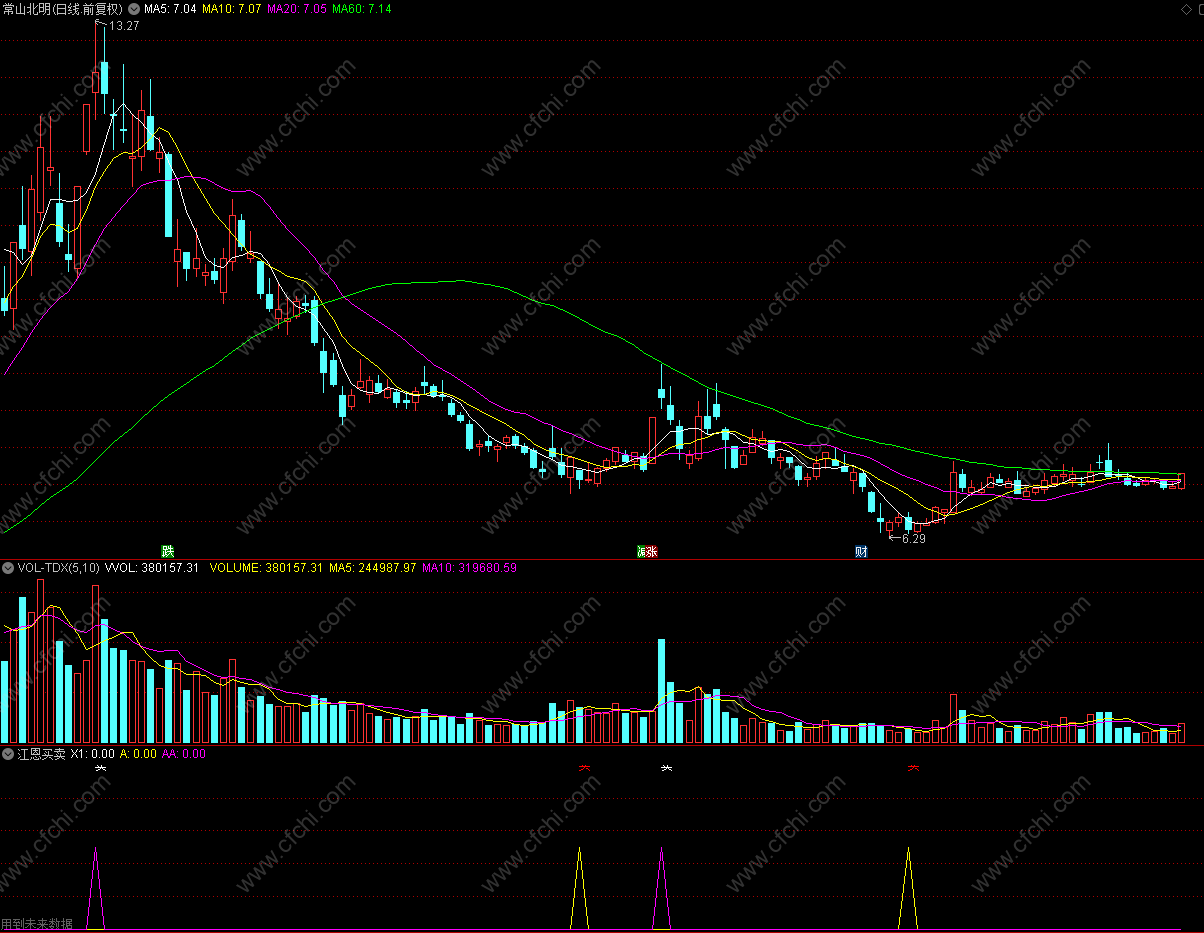Click the volume MA5: 244987.97 value
This screenshot has height=933, width=1204.
click(x=374, y=567)
